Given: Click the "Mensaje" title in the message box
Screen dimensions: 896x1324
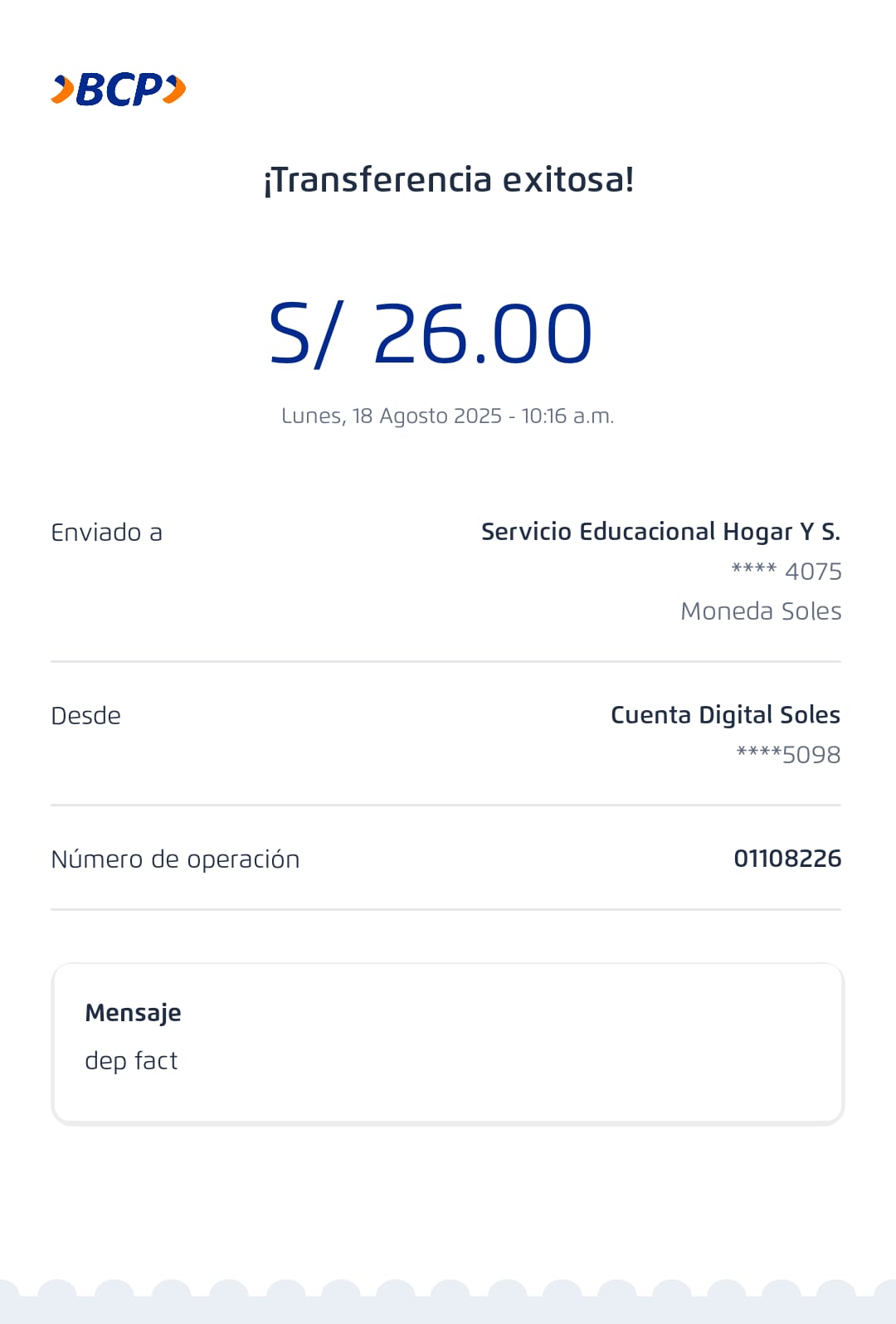Looking at the screenshot, I should pos(133,1013).
